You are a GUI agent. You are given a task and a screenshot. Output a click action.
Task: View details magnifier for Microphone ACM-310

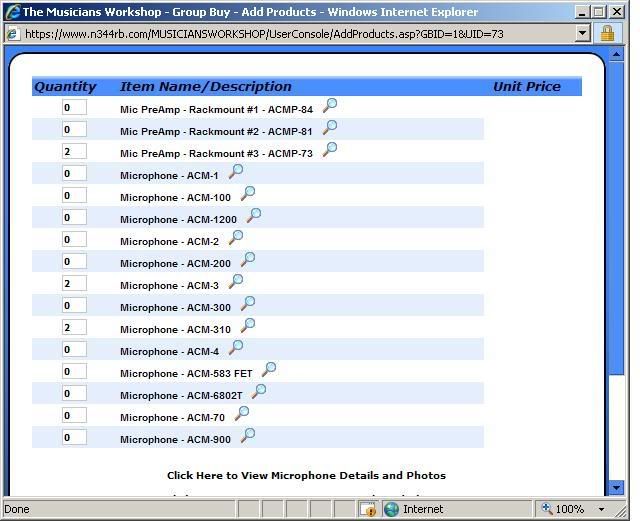(x=248, y=326)
